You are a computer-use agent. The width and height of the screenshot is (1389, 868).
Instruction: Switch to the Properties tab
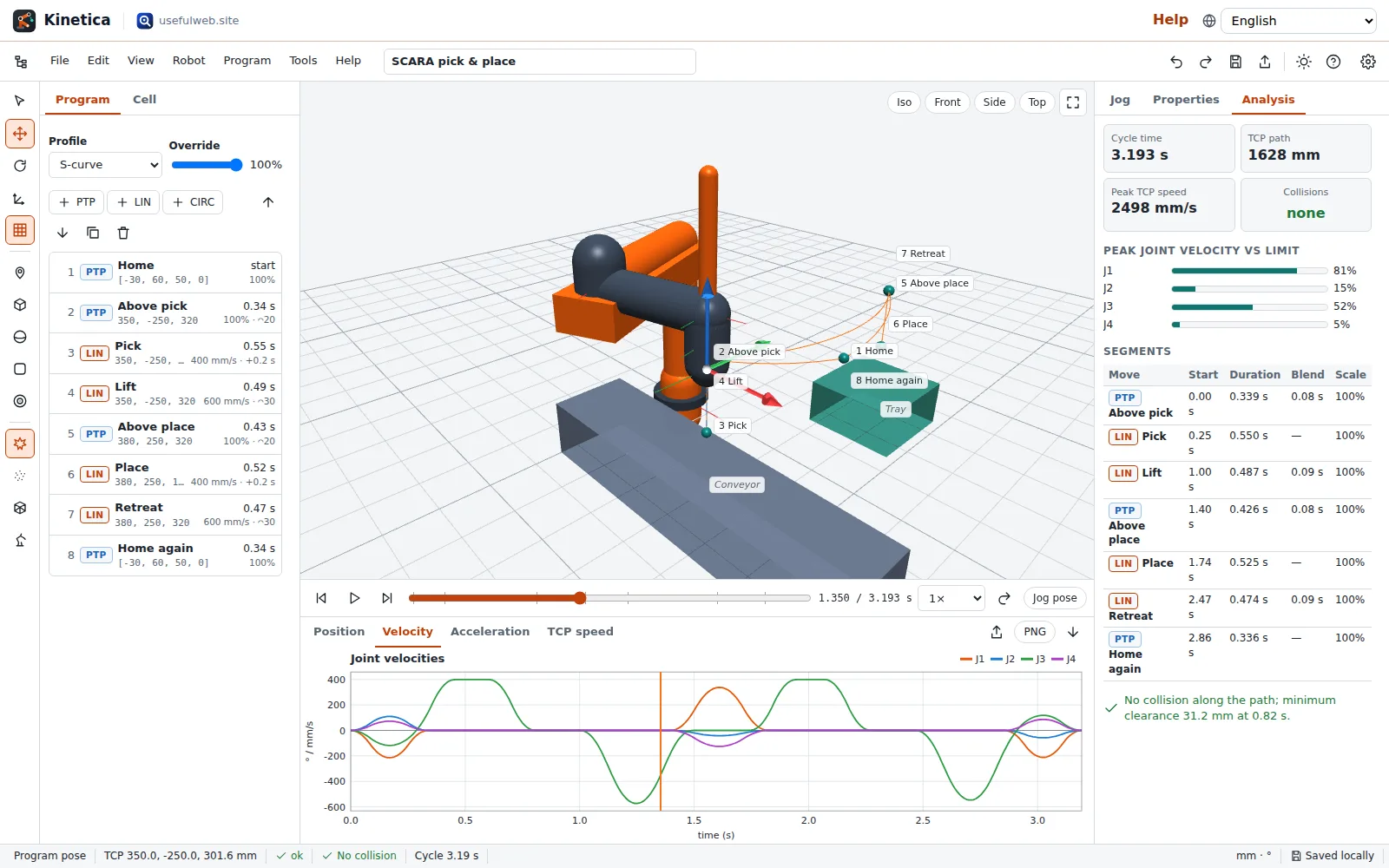click(1186, 100)
